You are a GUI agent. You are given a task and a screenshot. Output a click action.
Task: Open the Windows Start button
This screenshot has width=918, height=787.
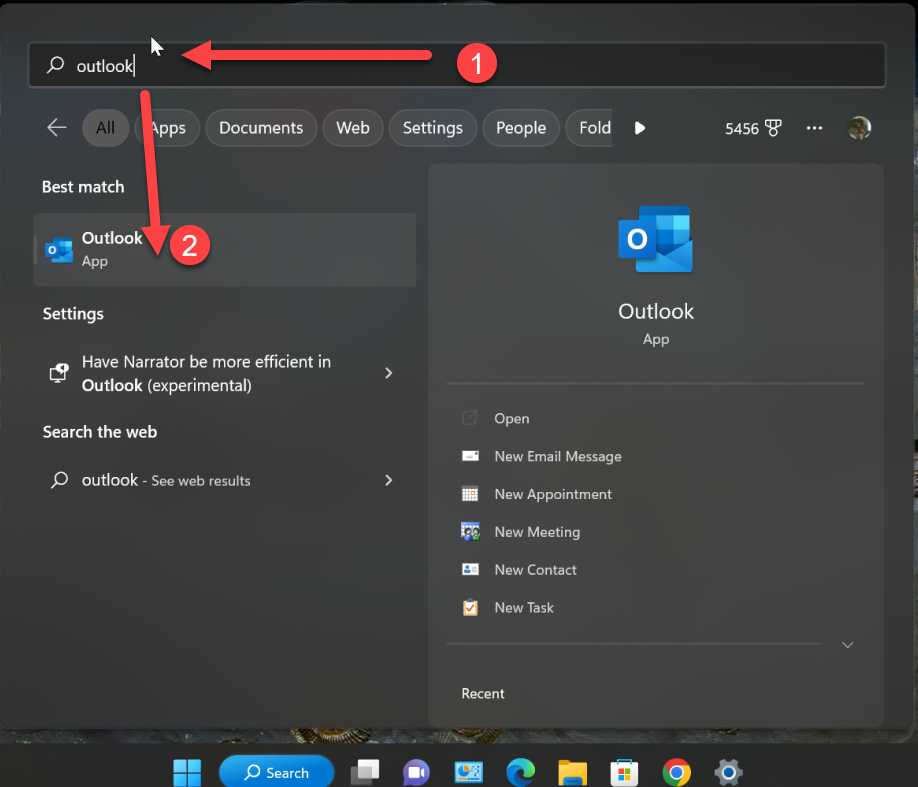point(187,772)
